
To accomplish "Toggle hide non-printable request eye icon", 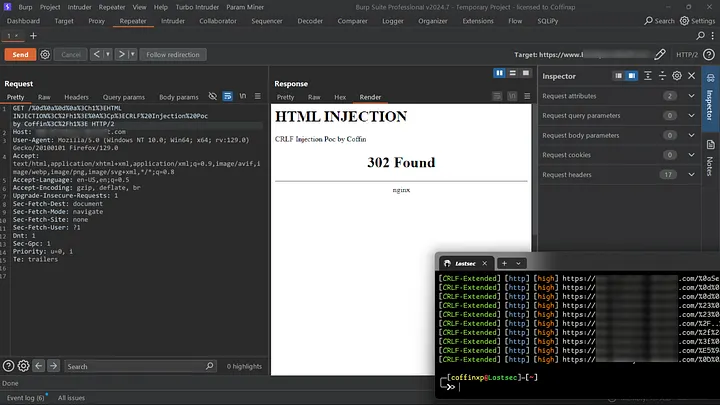I will [213, 96].
